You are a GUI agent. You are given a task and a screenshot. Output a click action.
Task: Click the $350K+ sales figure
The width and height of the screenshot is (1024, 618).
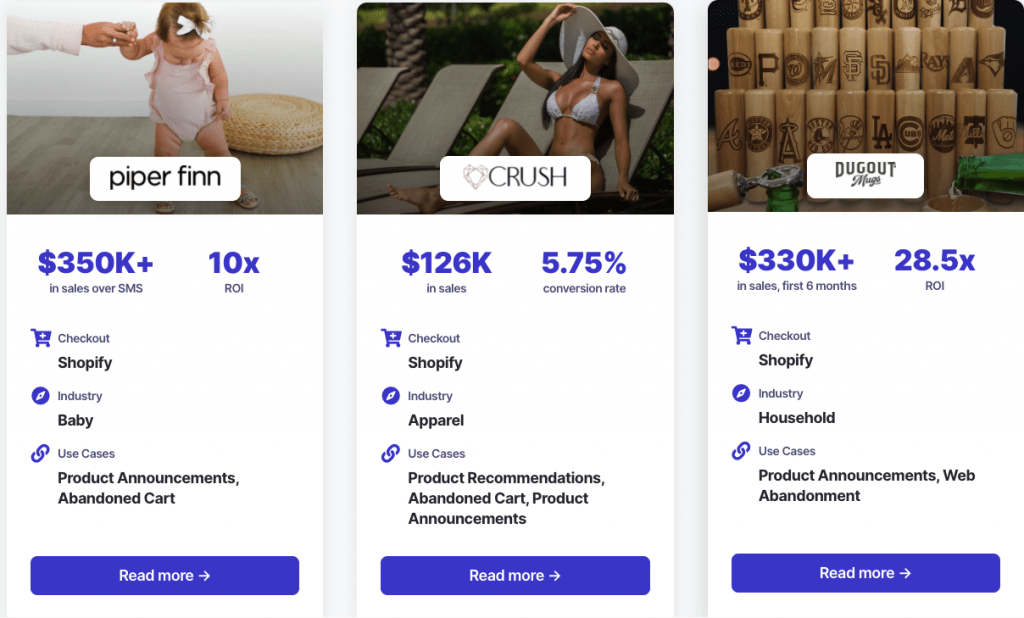[96, 263]
